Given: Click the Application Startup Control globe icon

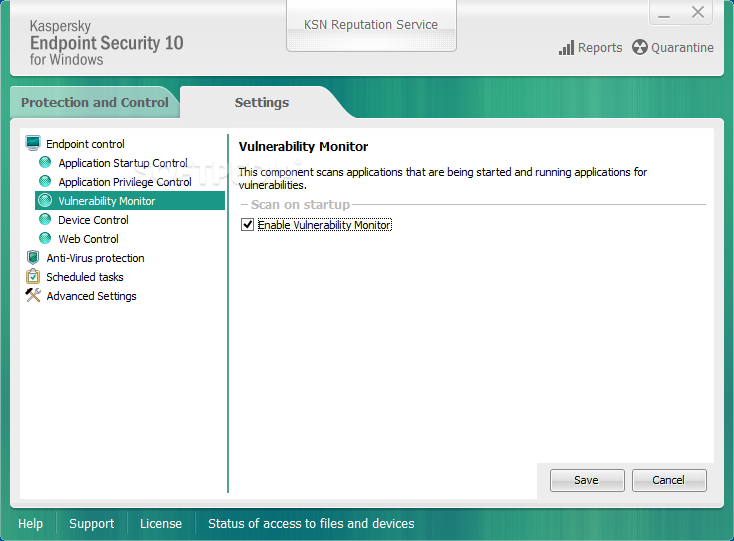Looking at the screenshot, I should (45, 162).
